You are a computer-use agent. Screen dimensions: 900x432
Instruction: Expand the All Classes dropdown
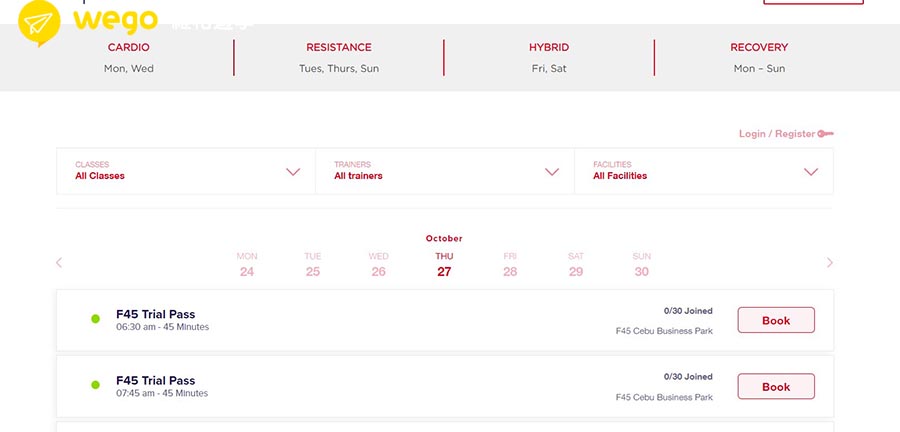(292, 172)
